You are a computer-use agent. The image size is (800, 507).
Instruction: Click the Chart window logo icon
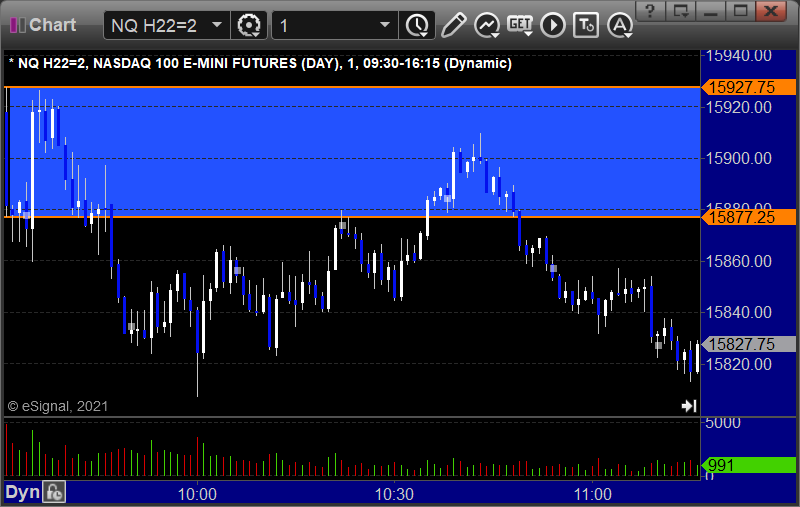tap(17, 25)
